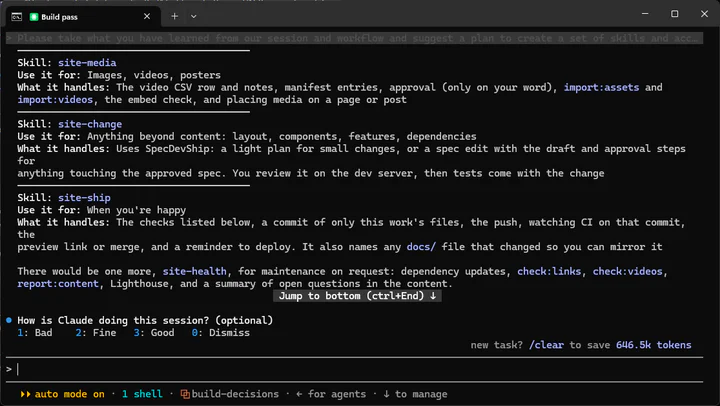Viewport: 720px width, 406px height.
Task: Click the left arrow for agents hint
Action: [x=331, y=394]
